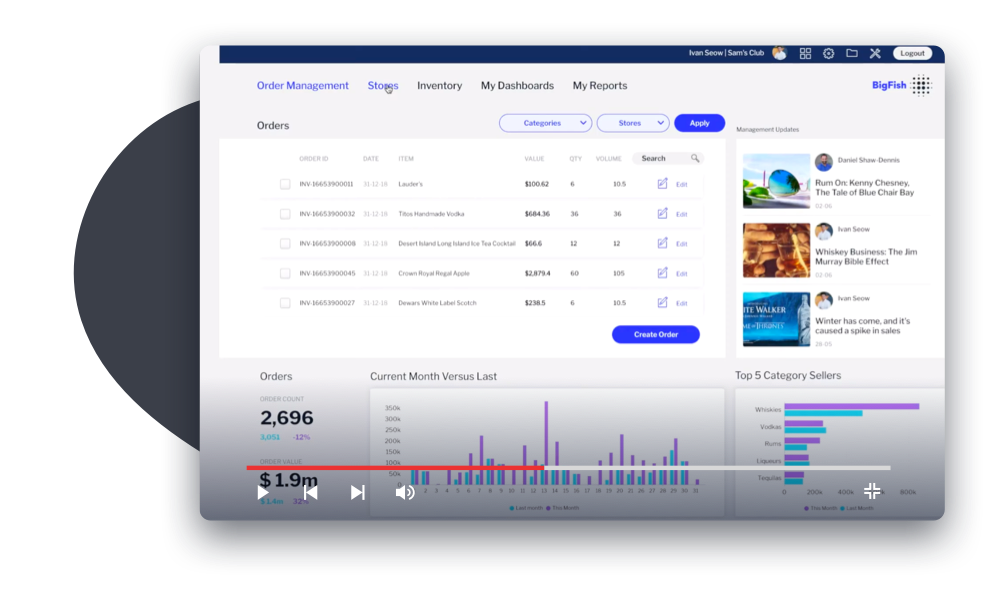Open the White Walker article thumbnail
986x606 pixels.
(x=776, y=319)
